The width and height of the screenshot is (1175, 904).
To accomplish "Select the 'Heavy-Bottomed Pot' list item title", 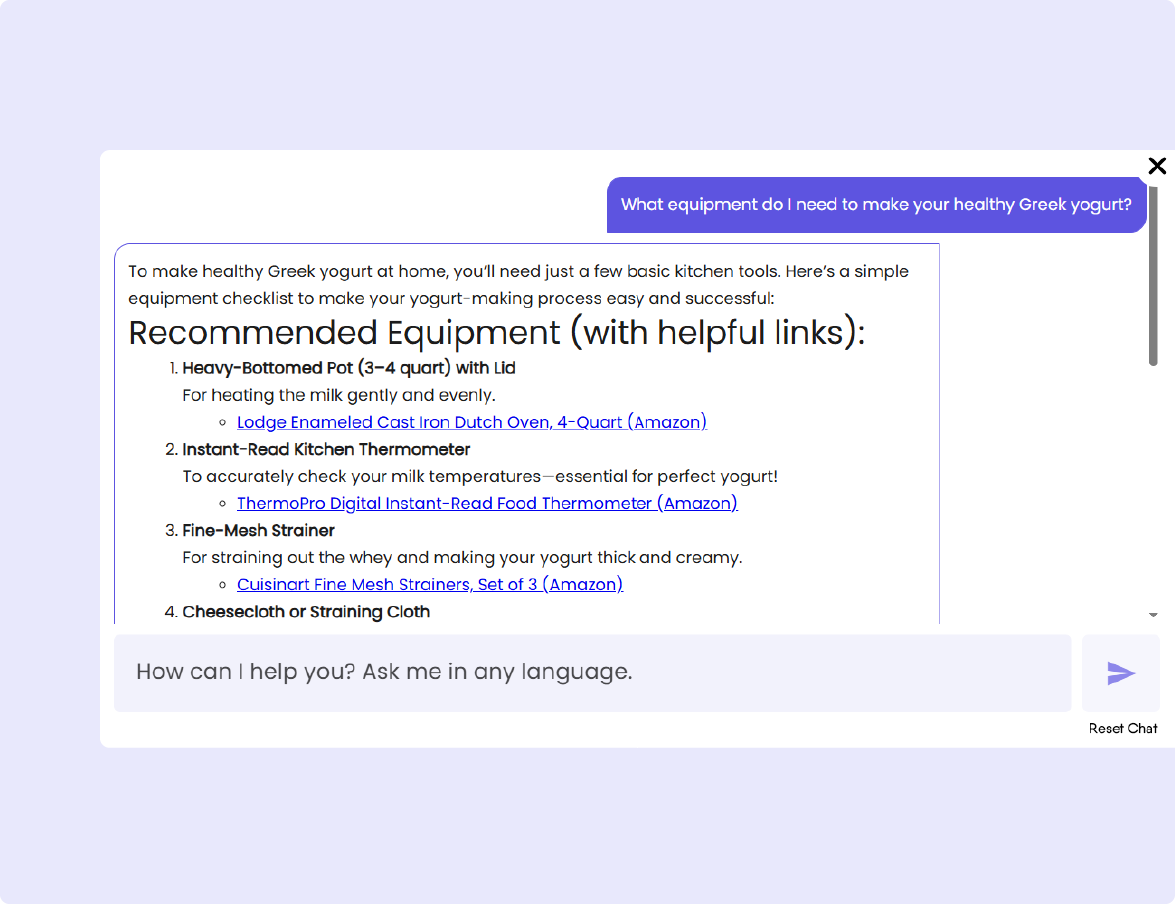I will pos(348,368).
